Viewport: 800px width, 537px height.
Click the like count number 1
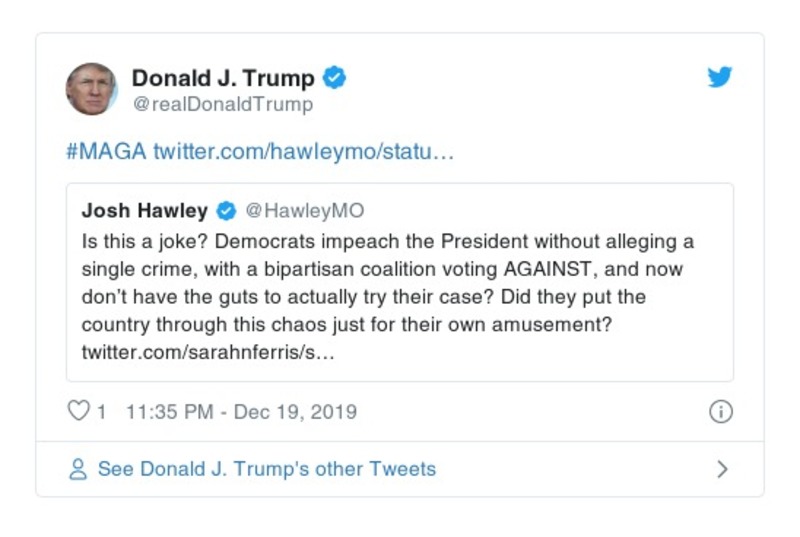pyautogui.click(x=101, y=412)
